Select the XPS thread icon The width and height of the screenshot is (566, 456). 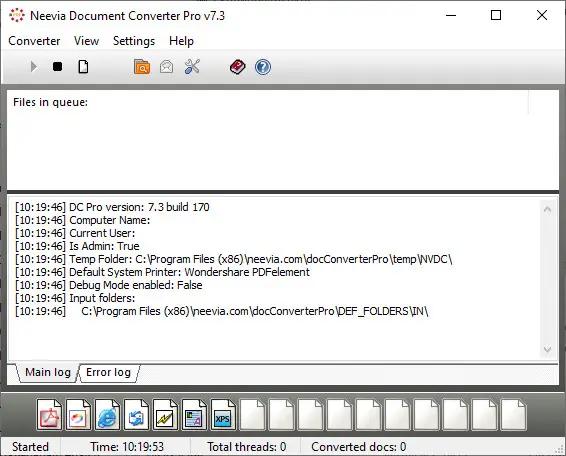[223, 414]
